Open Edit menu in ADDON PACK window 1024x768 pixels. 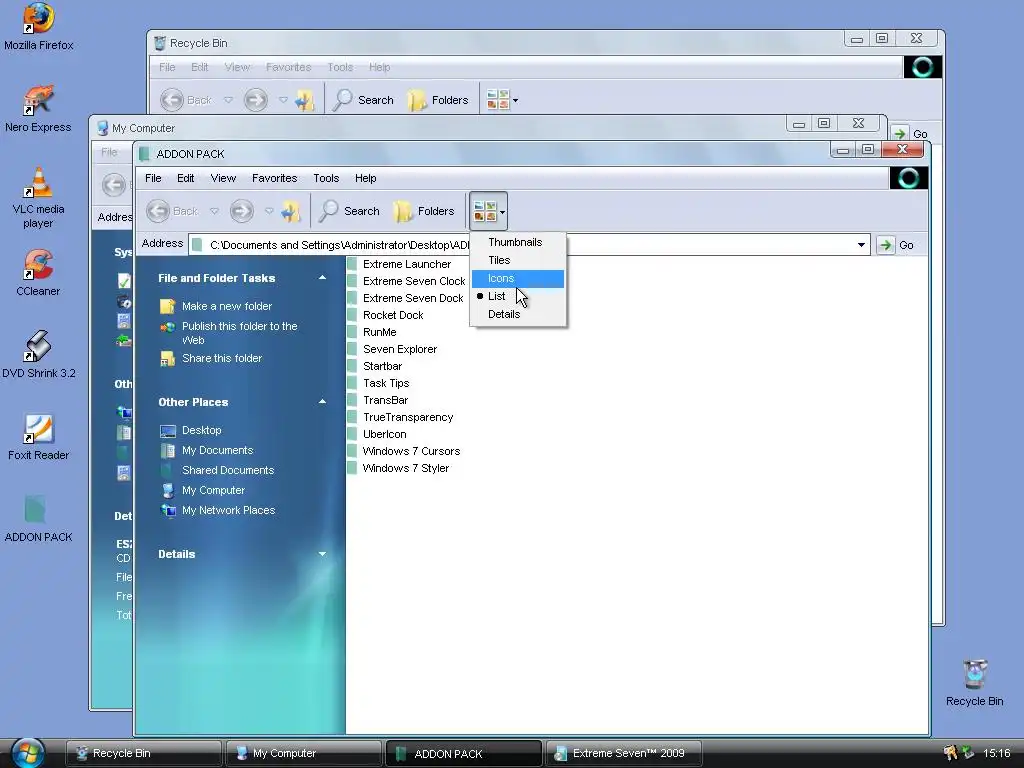click(185, 178)
